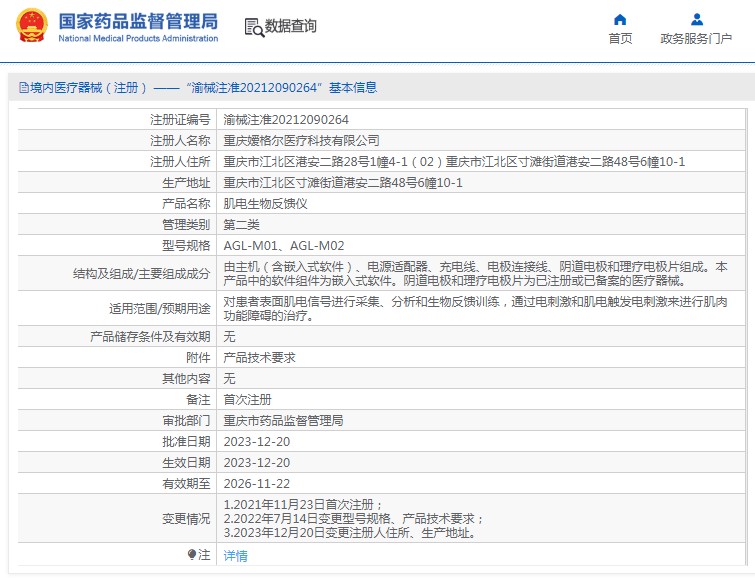Open the 政务服务门户 menu item
The height and width of the screenshot is (578, 755).
click(x=696, y=39)
